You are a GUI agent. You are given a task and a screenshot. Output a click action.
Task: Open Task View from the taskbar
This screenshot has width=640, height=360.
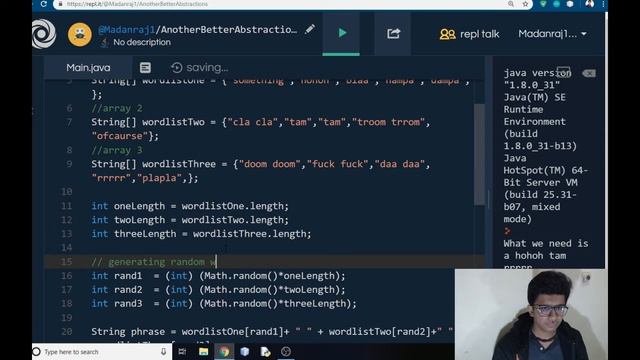182,351
